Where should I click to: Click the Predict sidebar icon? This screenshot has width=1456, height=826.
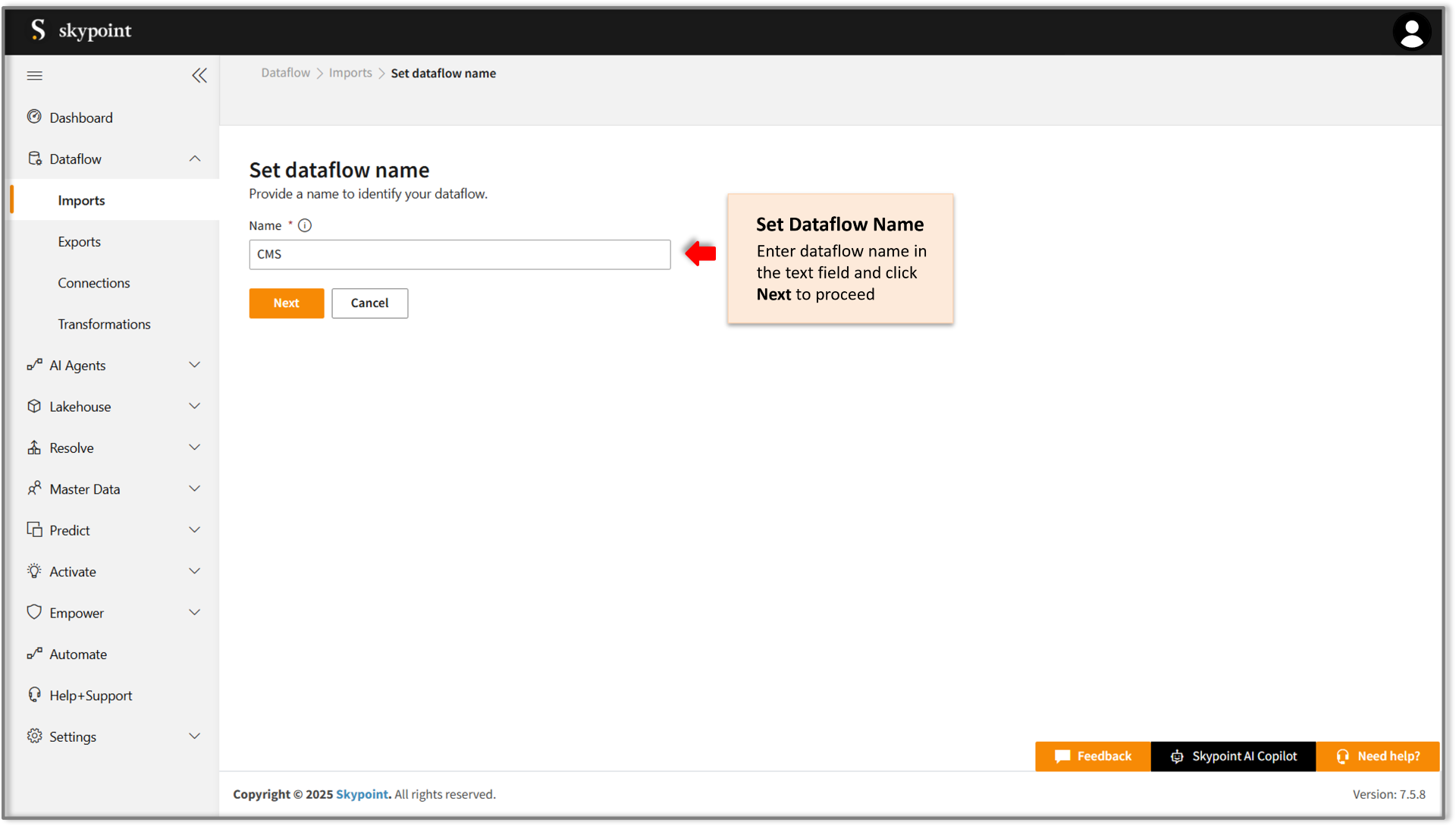click(34, 529)
